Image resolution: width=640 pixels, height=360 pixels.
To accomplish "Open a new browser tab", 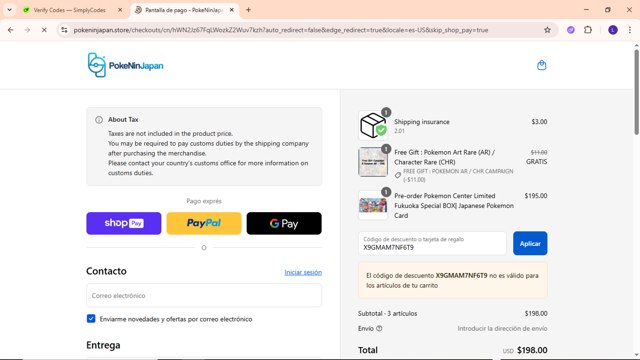I will tap(248, 10).
